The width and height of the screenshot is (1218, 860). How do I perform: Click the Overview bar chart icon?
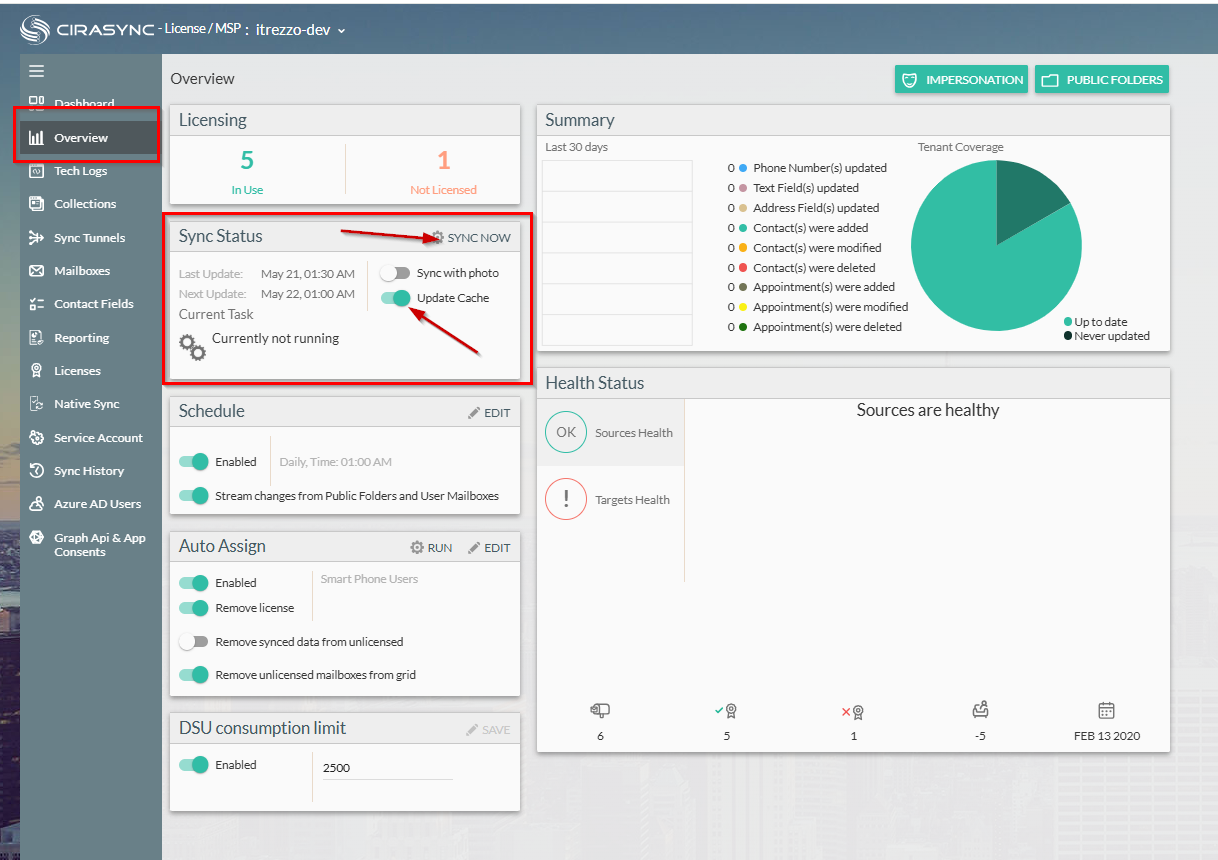37,138
